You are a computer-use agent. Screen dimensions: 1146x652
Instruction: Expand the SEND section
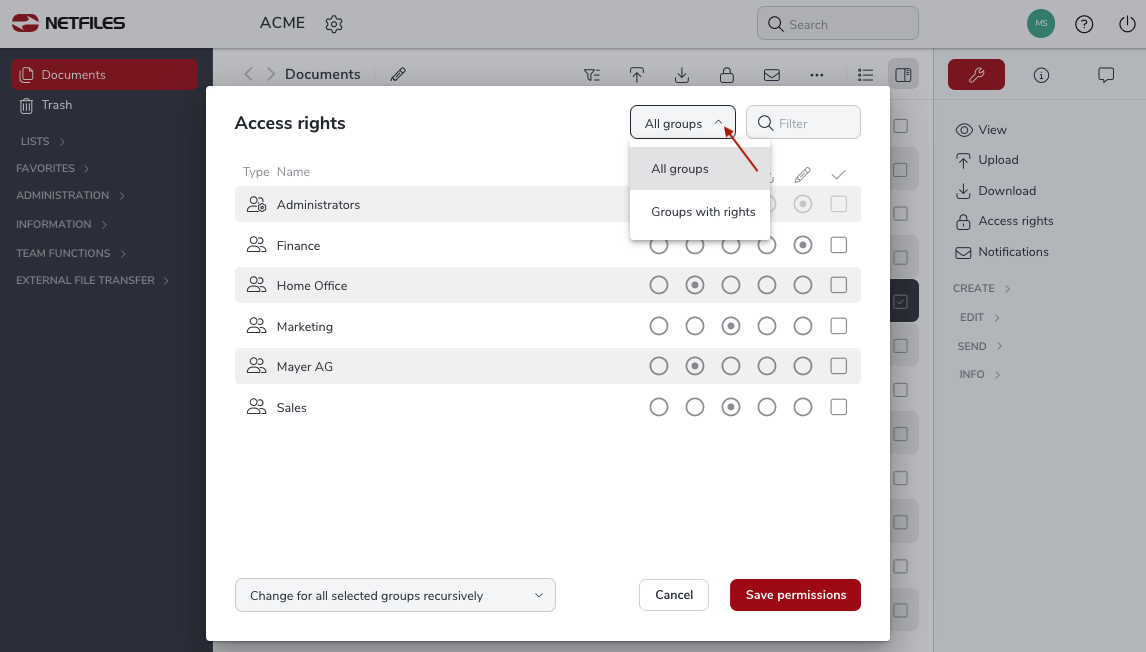coord(980,346)
